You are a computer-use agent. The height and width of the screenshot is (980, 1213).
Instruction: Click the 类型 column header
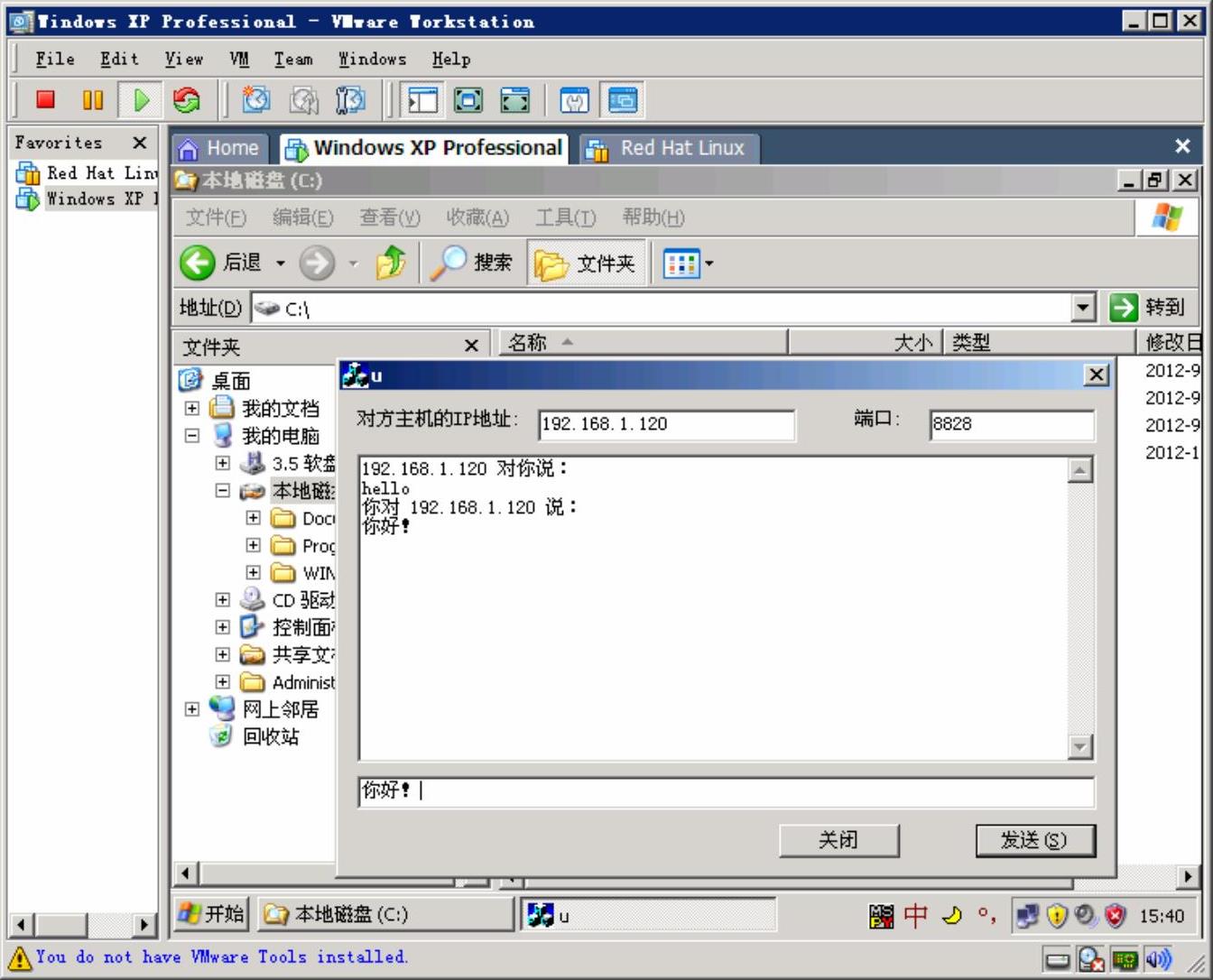pyautogui.click(x=1039, y=343)
